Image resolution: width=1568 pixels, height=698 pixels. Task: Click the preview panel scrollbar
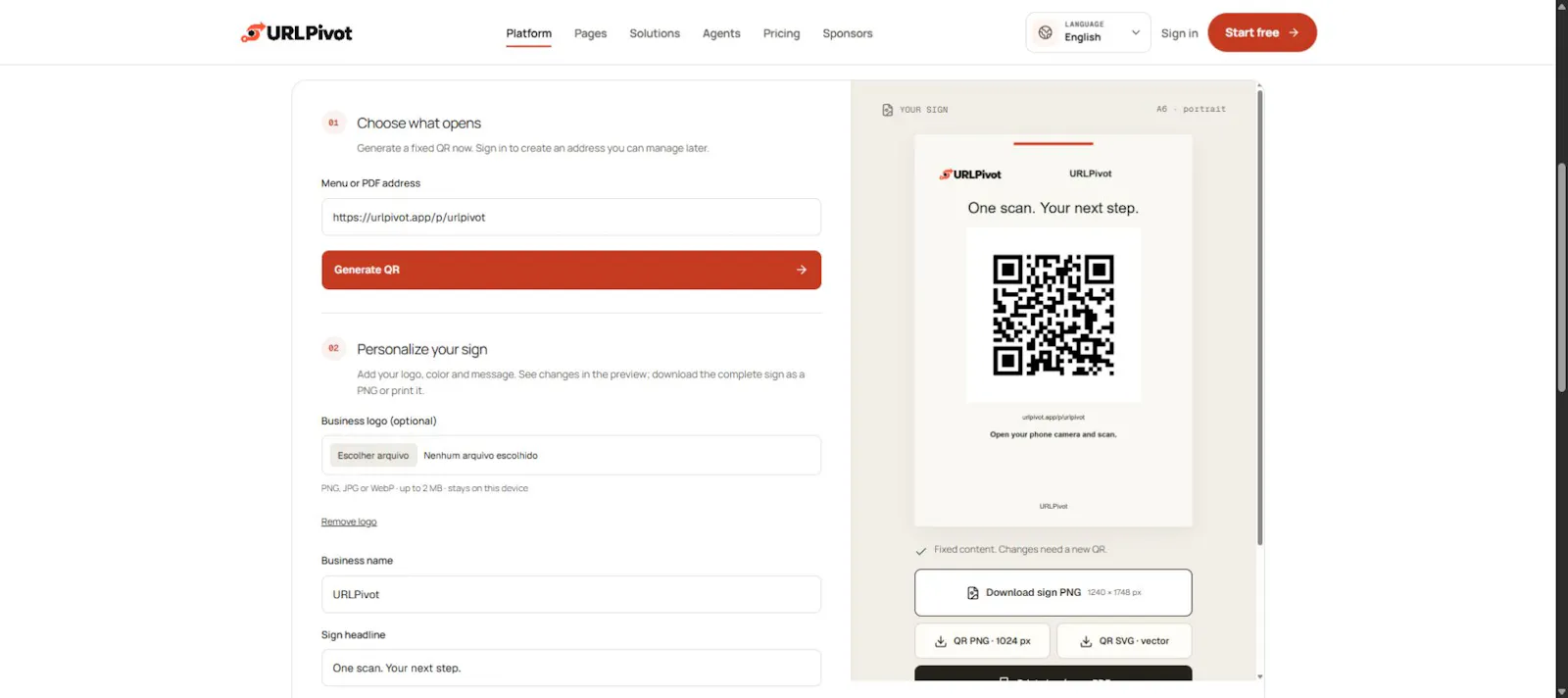(1259, 317)
